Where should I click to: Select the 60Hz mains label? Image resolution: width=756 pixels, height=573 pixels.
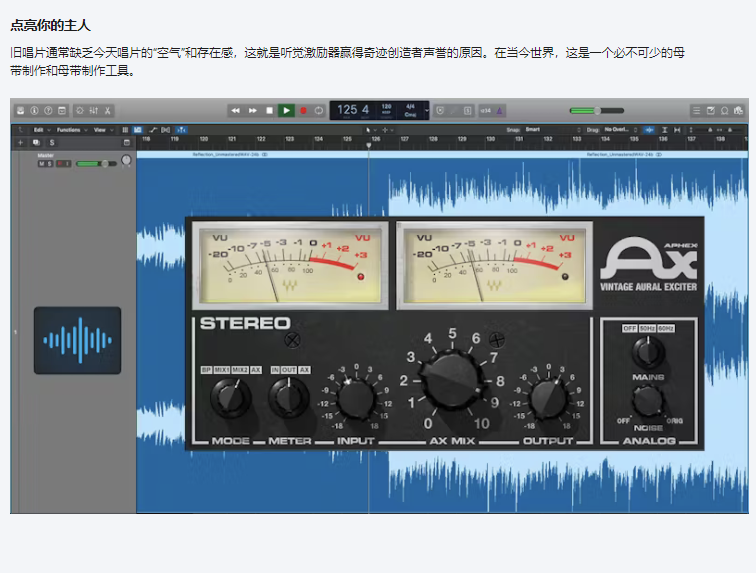click(666, 328)
